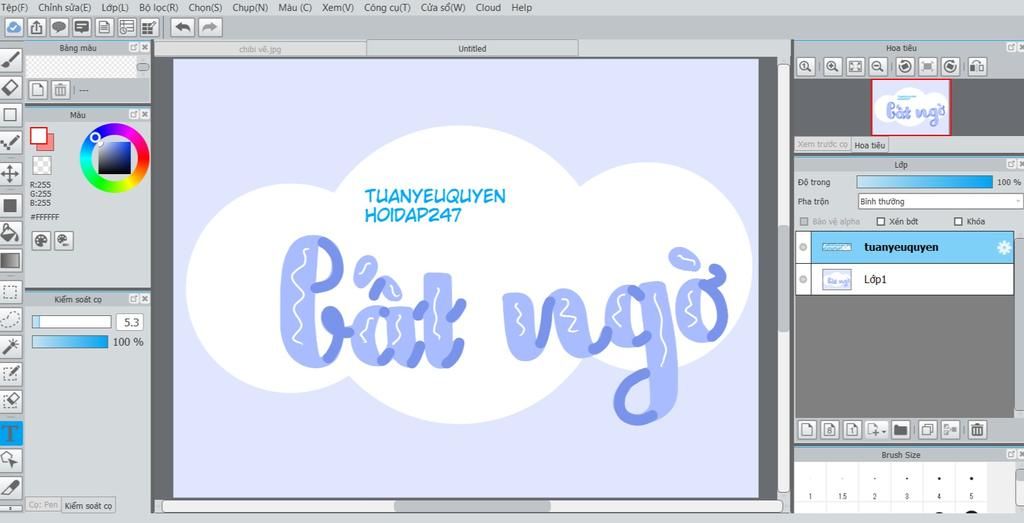This screenshot has height=523, width=1024.
Task: Click the speech bubble comment icon
Action: pyautogui.click(x=59, y=27)
